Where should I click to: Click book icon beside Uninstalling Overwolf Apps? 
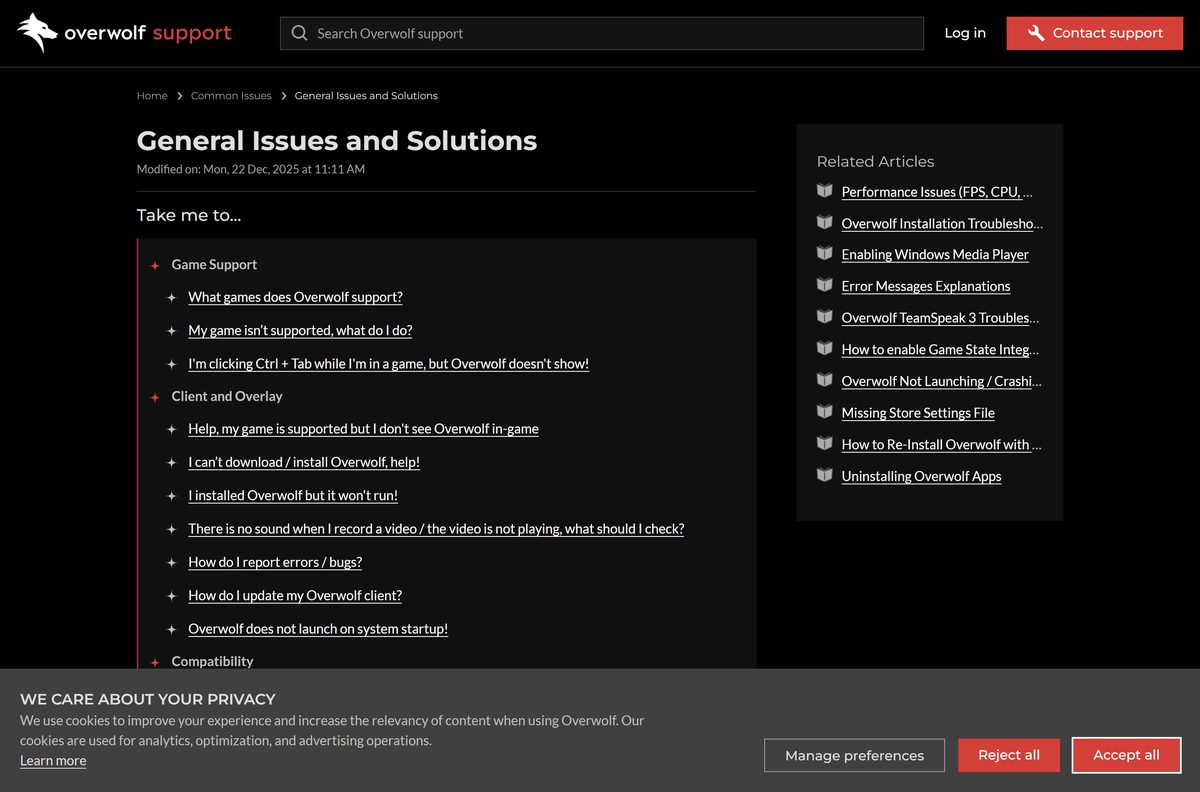(x=824, y=475)
